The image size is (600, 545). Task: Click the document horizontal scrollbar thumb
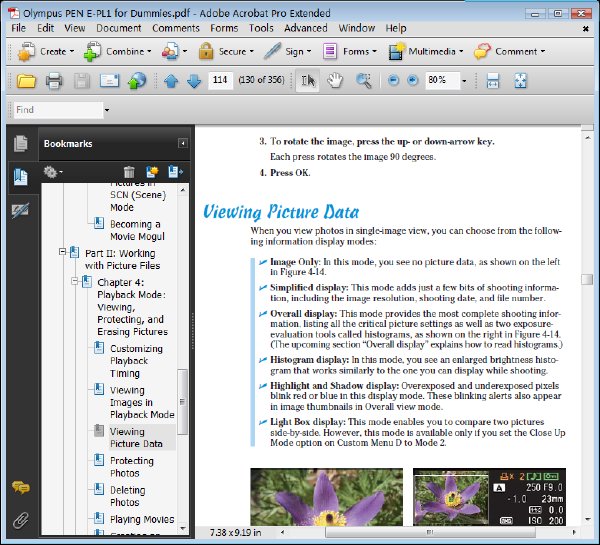click(430, 532)
